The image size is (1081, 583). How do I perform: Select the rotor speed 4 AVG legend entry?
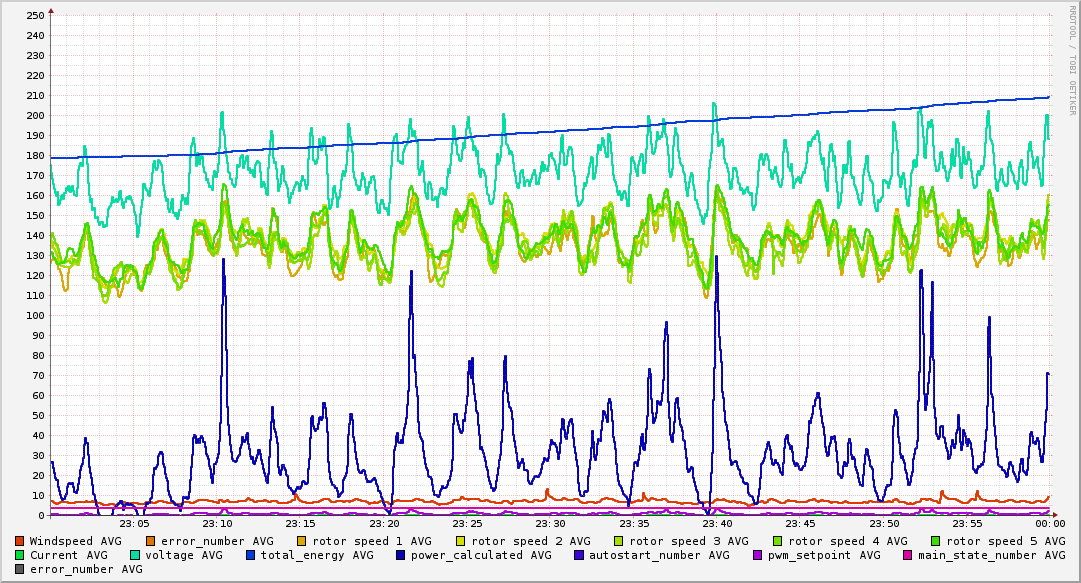(840, 541)
